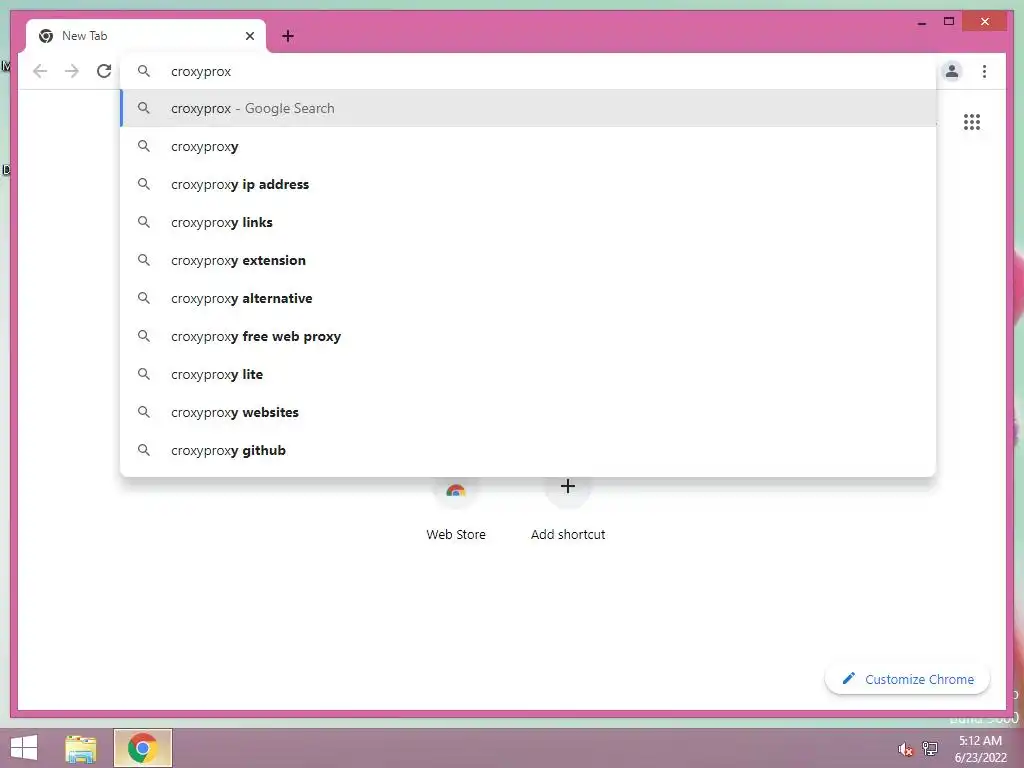Select croxyproxy extension suggestion
The height and width of the screenshot is (768, 1024).
tap(528, 260)
